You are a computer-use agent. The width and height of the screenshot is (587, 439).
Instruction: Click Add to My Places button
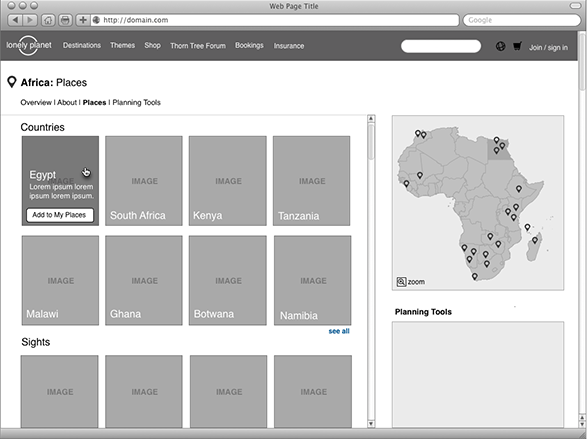60,215
